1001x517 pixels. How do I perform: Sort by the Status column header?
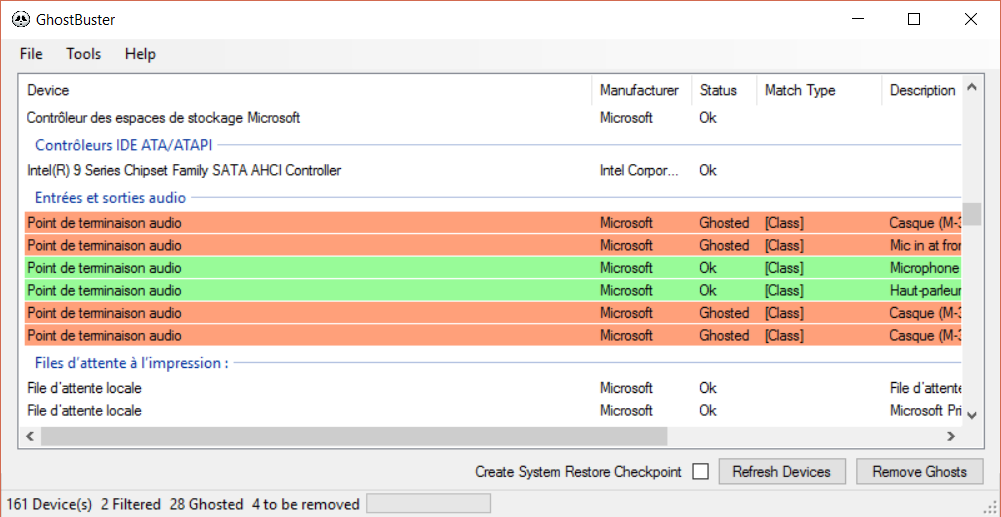click(x=718, y=90)
